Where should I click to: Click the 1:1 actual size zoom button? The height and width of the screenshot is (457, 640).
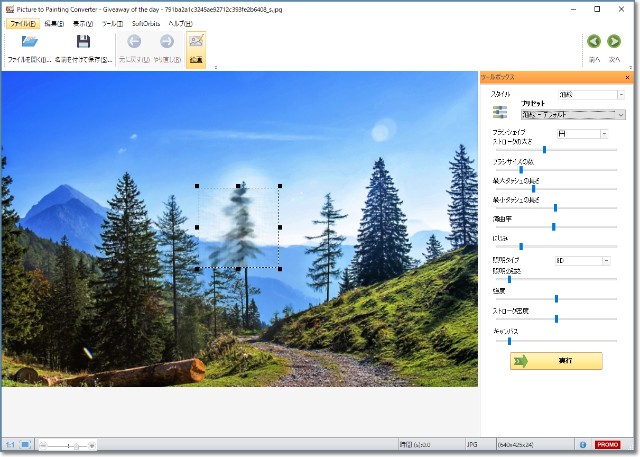coord(10,444)
